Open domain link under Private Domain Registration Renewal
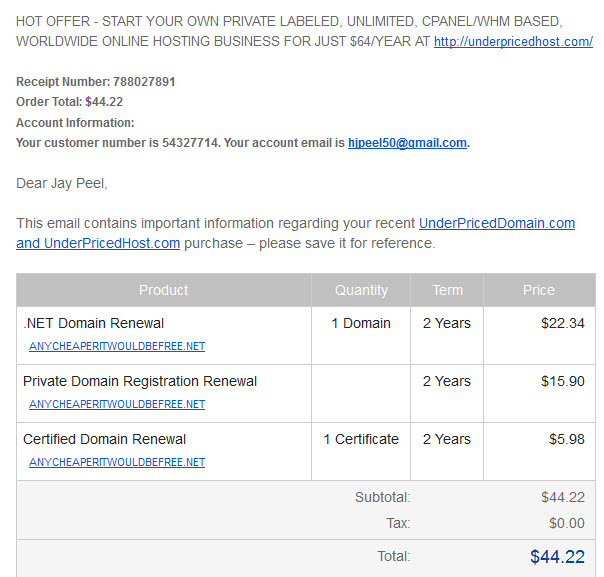This screenshot has height=577, width=604. 117,404
